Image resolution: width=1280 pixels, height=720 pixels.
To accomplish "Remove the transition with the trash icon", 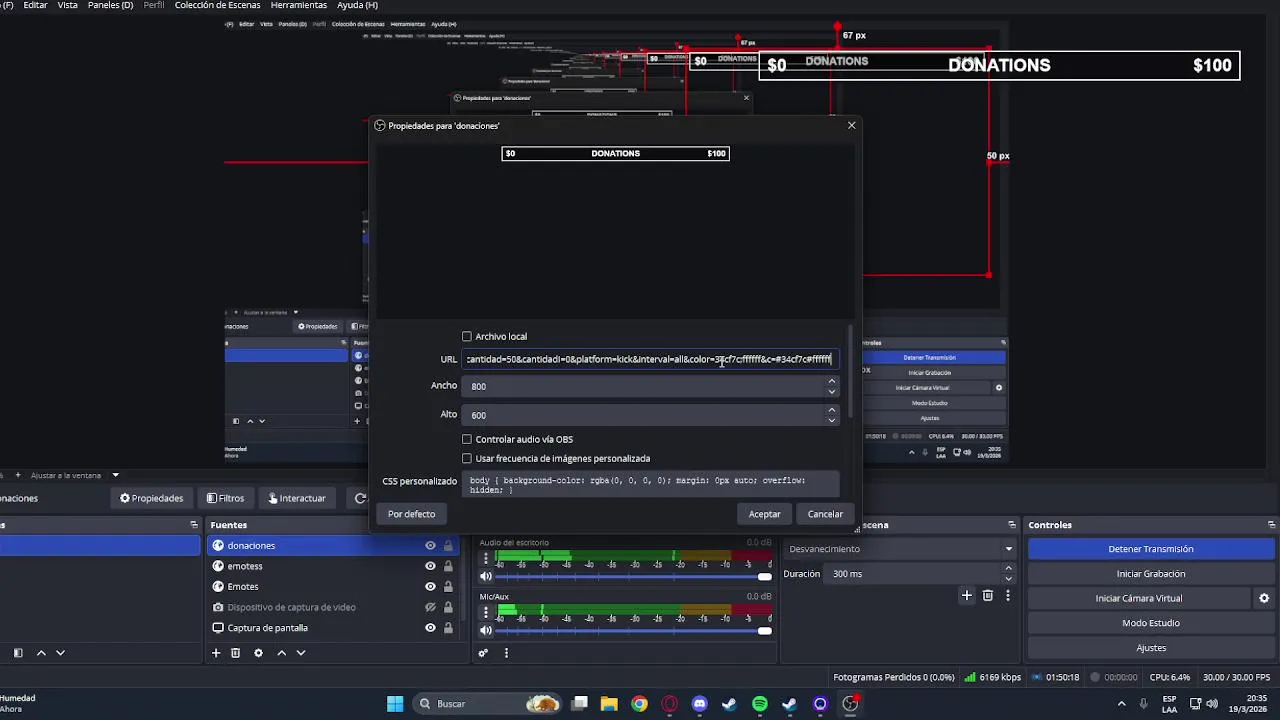I will click(988, 595).
